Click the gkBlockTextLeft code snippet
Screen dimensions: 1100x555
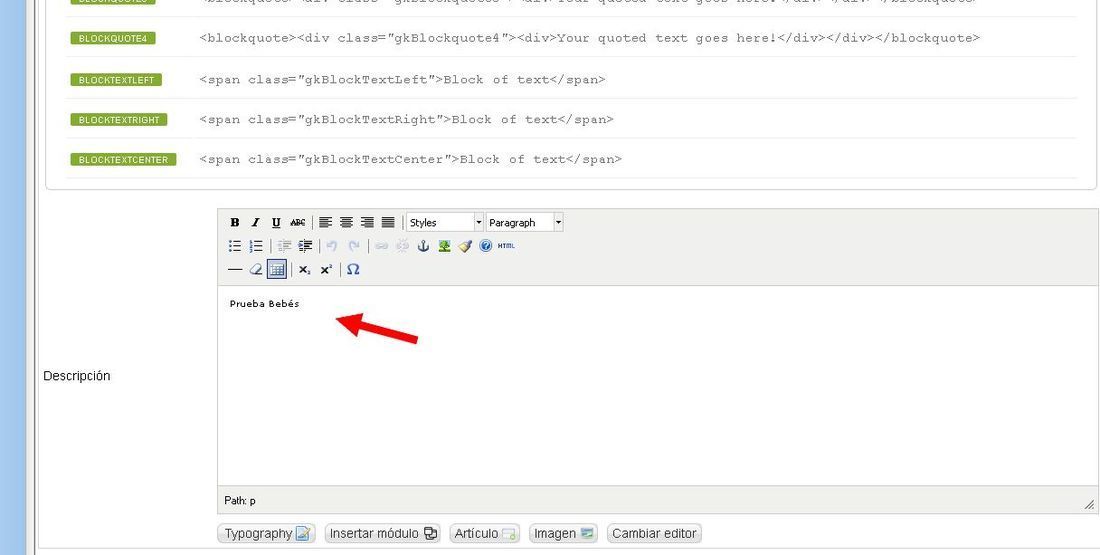[402, 80]
